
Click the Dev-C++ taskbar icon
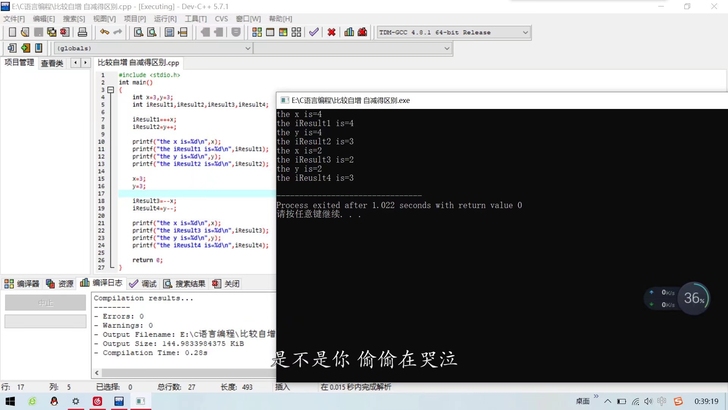coord(119,401)
